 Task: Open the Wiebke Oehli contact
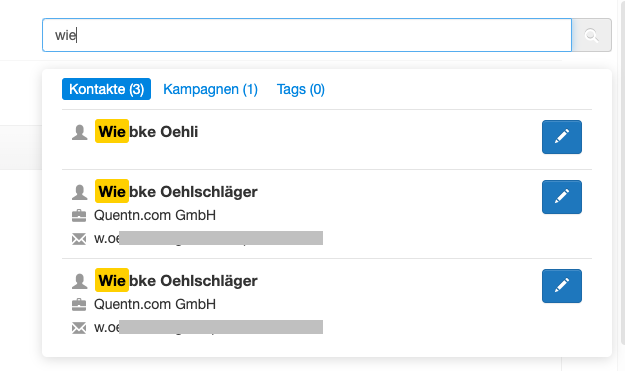[x=146, y=132]
